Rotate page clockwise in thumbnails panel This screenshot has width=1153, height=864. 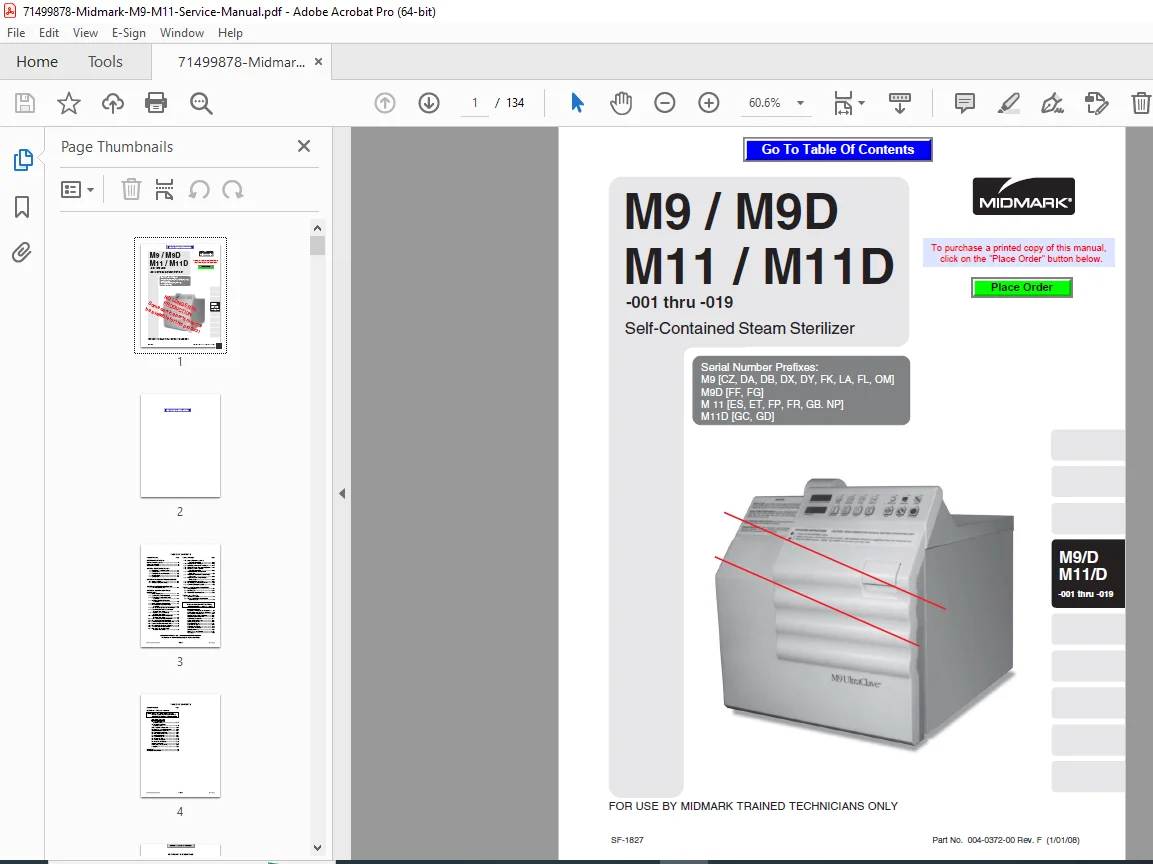click(x=233, y=190)
